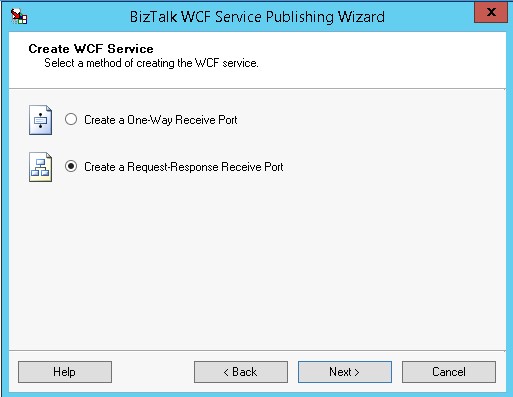Viewport: 513px width, 397px height.
Task: Click the right chevron on Next
Action: click(x=357, y=372)
